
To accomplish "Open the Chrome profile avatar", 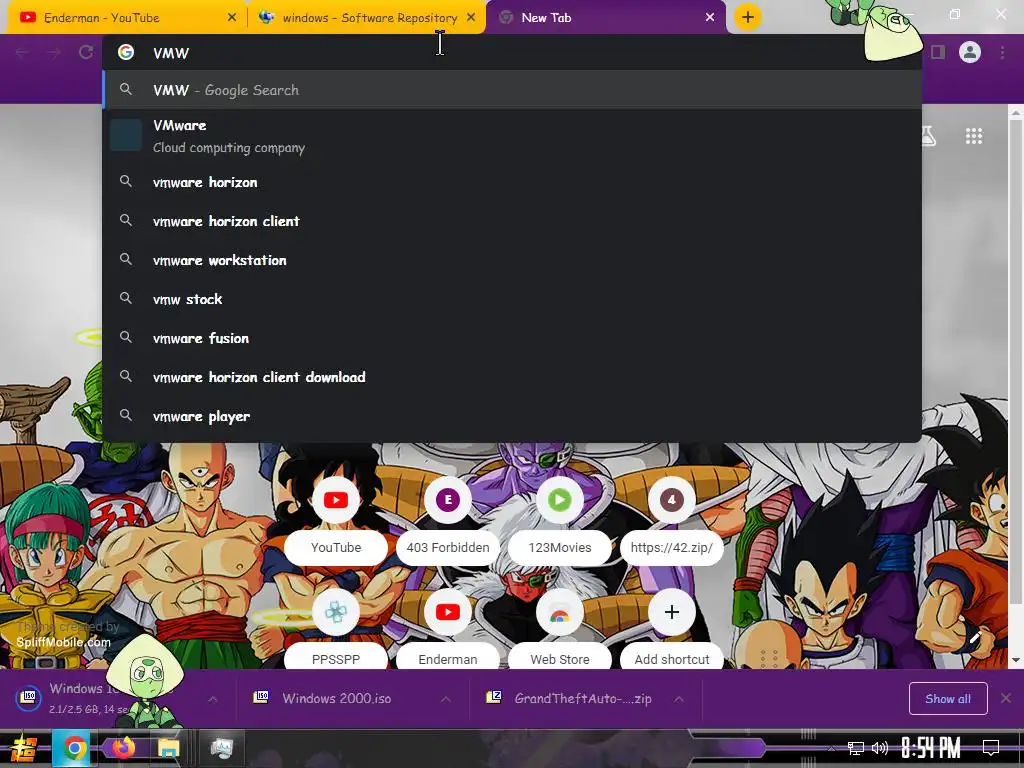I will [x=970, y=52].
